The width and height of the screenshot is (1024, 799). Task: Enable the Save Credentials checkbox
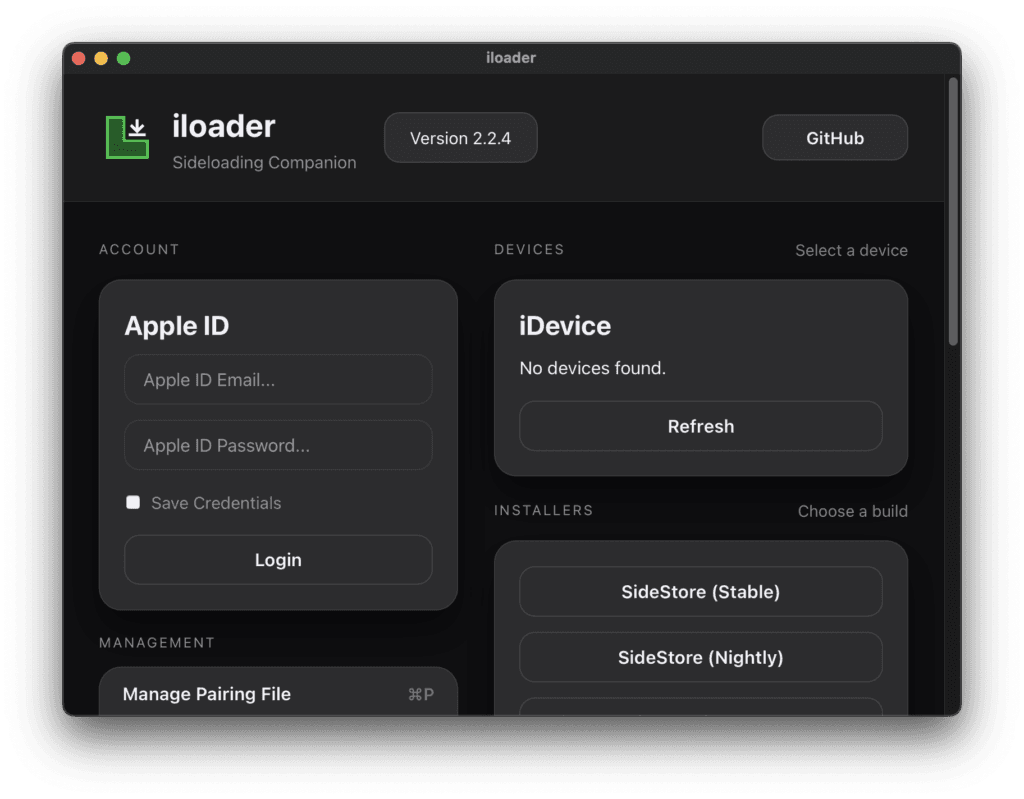(133, 503)
